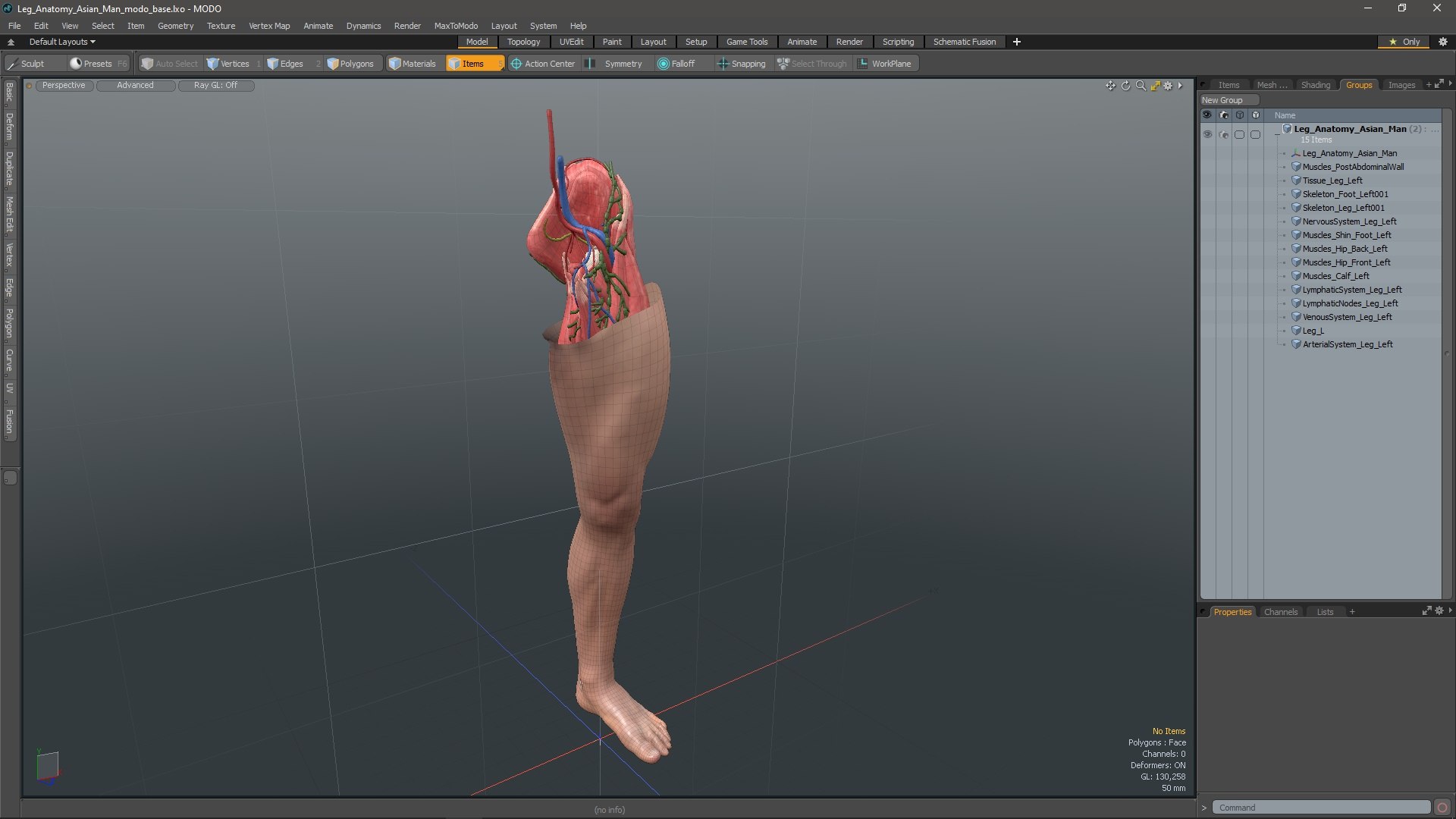Click the yellow viewport maximize arrows icon
The height and width of the screenshot is (819, 1456).
coord(1155,86)
